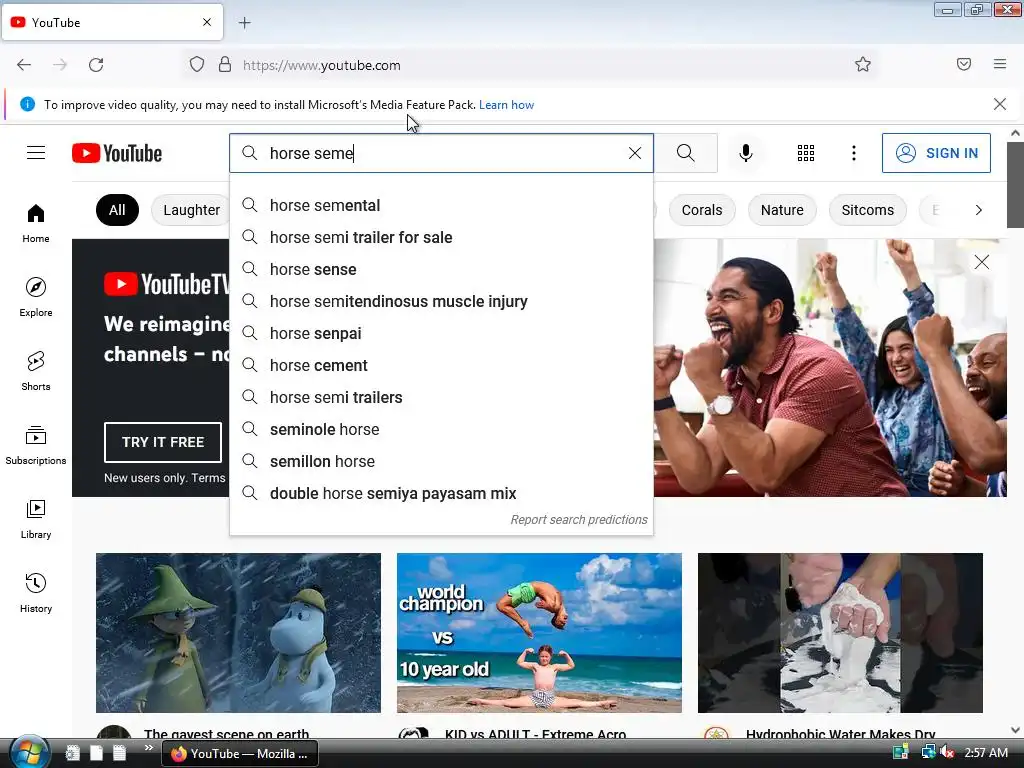Dismiss the YouTube TV banner ad
This screenshot has width=1024, height=768.
click(x=981, y=263)
